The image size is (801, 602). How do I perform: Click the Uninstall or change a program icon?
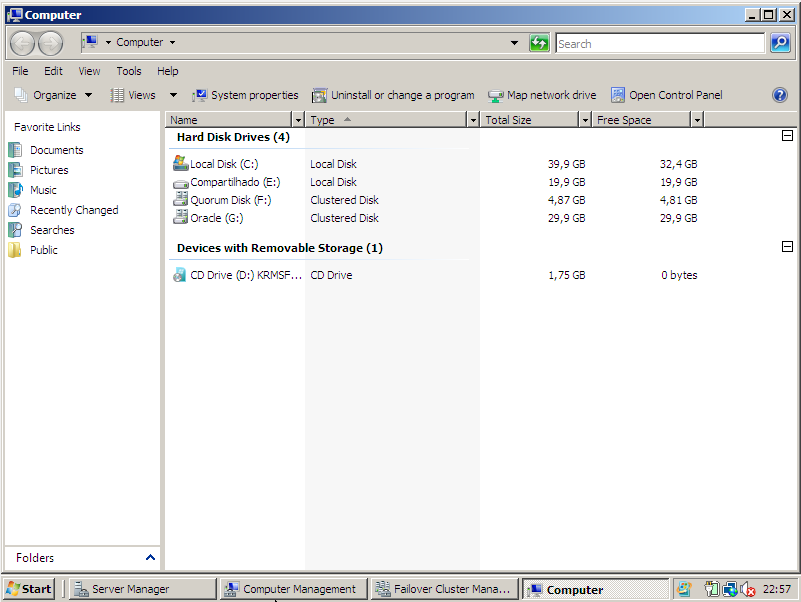point(319,95)
